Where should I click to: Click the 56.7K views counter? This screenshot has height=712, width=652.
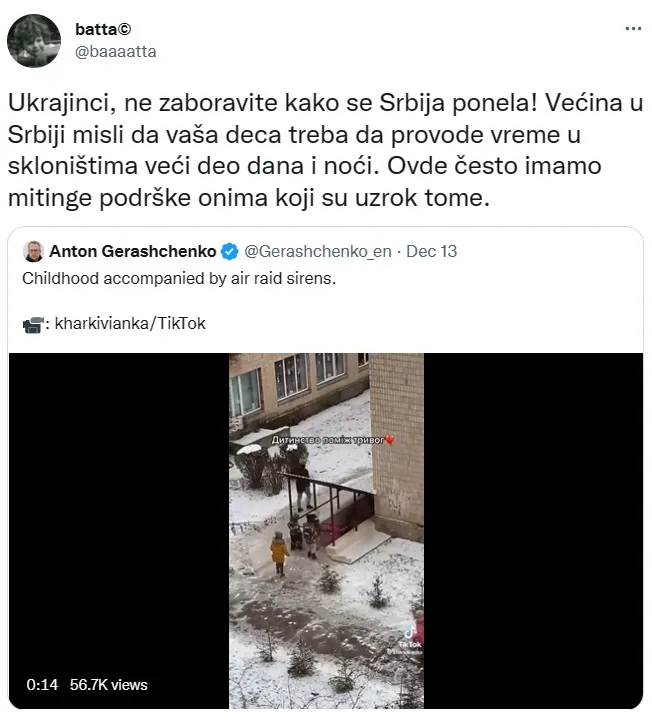pyautogui.click(x=109, y=685)
